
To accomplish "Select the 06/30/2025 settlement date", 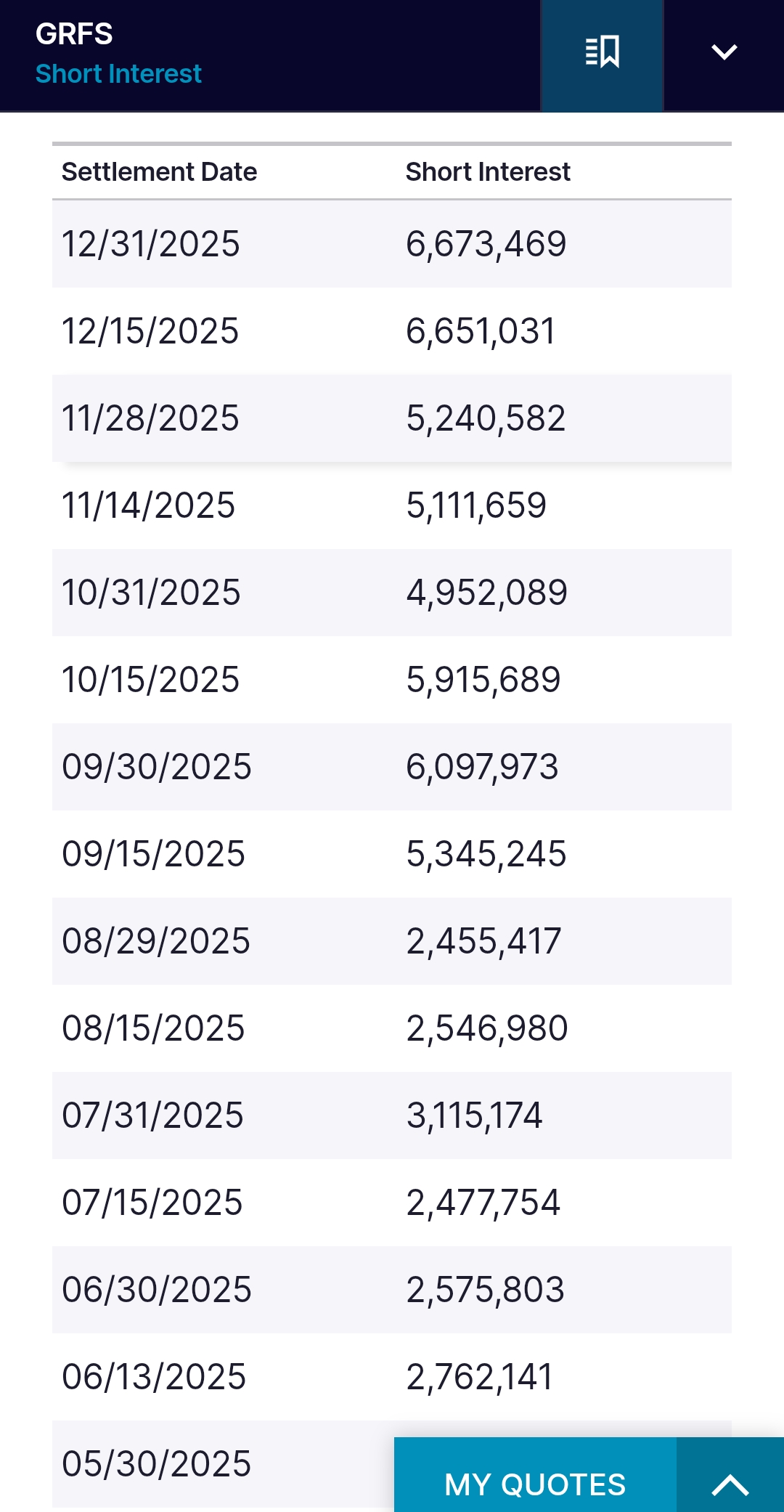I will tap(156, 1290).
